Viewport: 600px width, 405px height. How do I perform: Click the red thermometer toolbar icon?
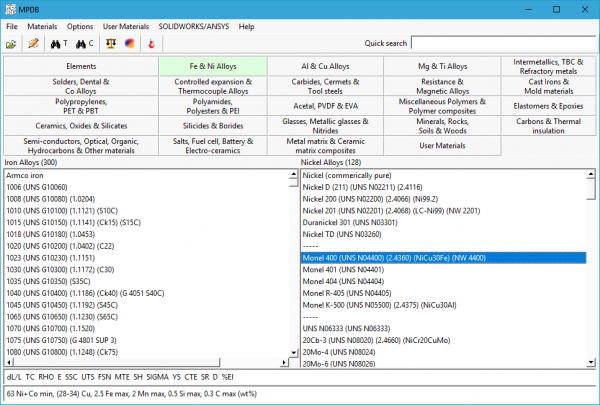click(x=152, y=44)
